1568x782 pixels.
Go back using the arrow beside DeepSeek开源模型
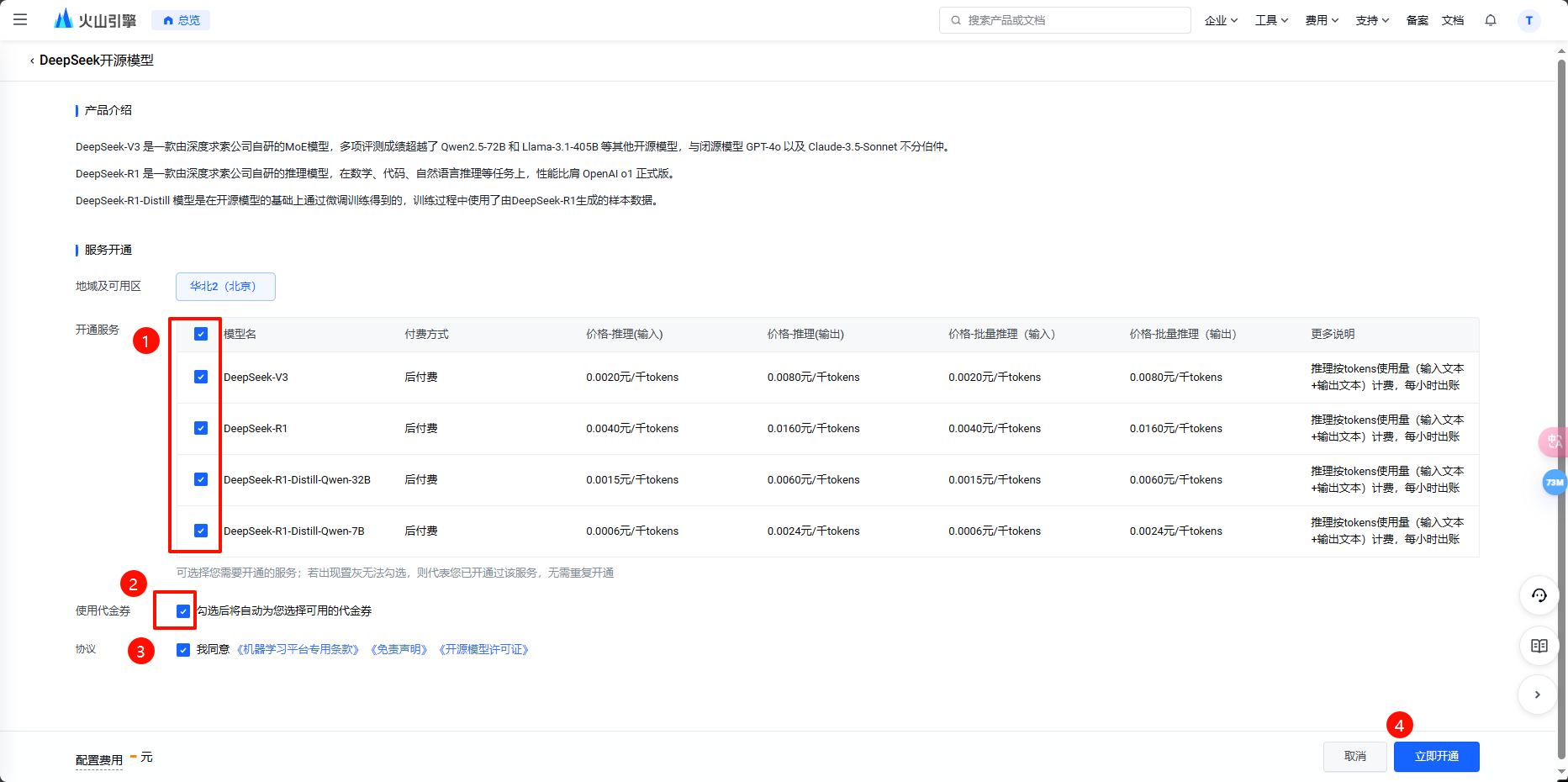[32, 61]
